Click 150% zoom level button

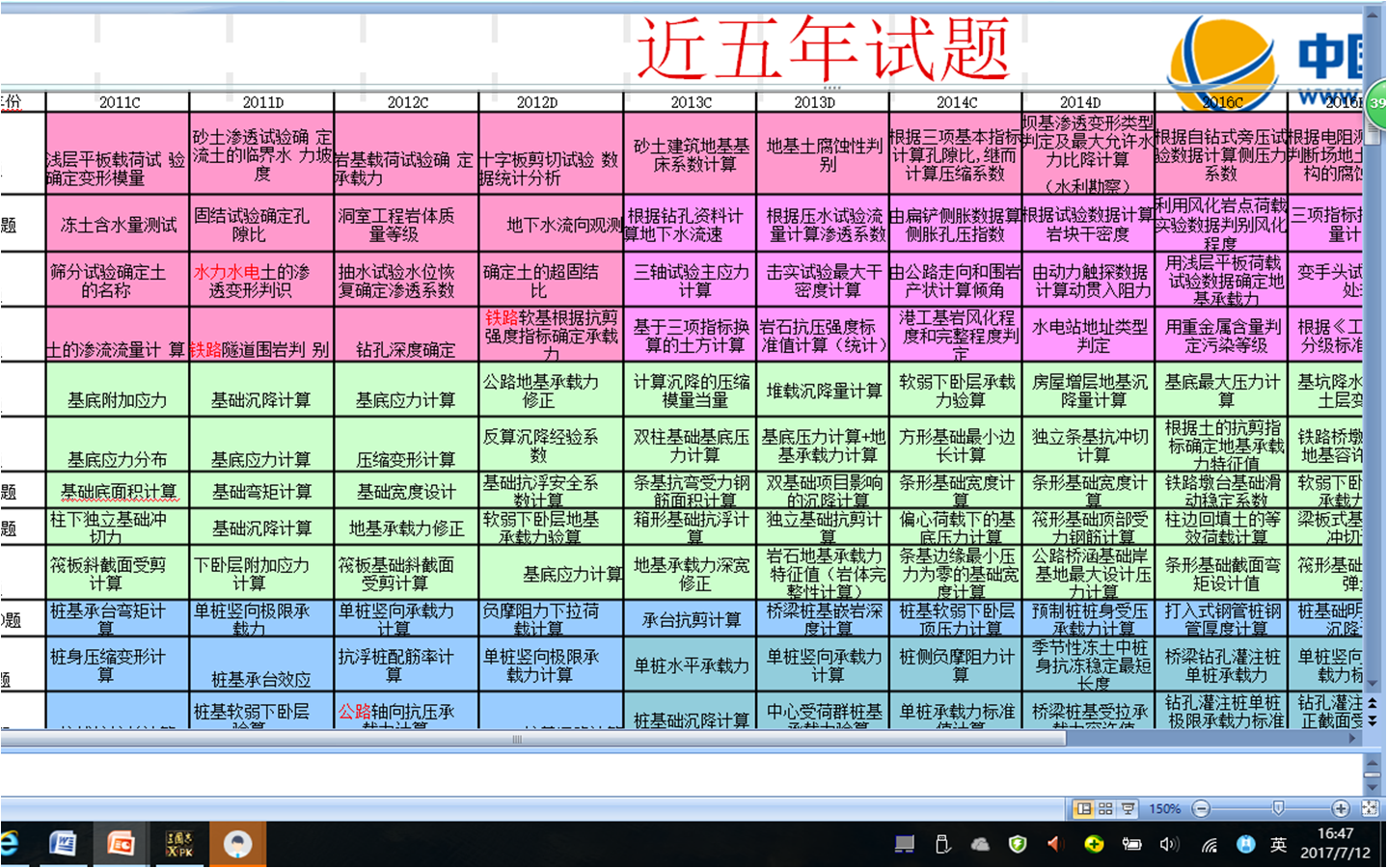pyautogui.click(x=1164, y=808)
